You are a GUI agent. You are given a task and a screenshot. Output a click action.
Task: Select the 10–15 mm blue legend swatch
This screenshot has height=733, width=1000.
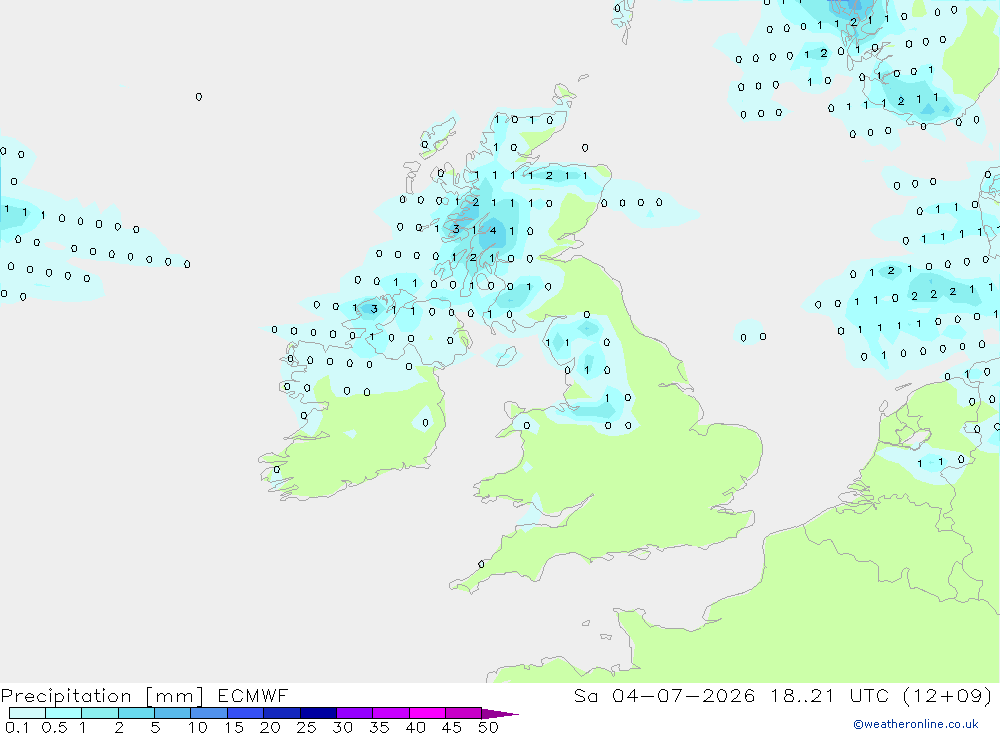(209, 713)
